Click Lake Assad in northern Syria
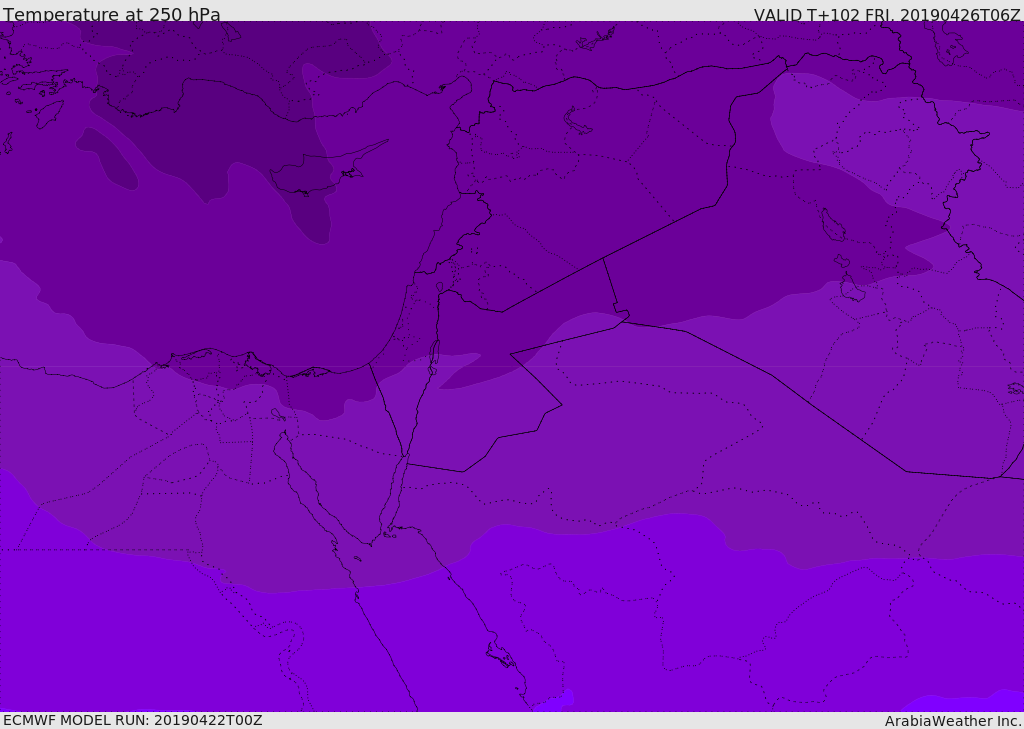Screen dimensions: 1024x729 [x=579, y=121]
